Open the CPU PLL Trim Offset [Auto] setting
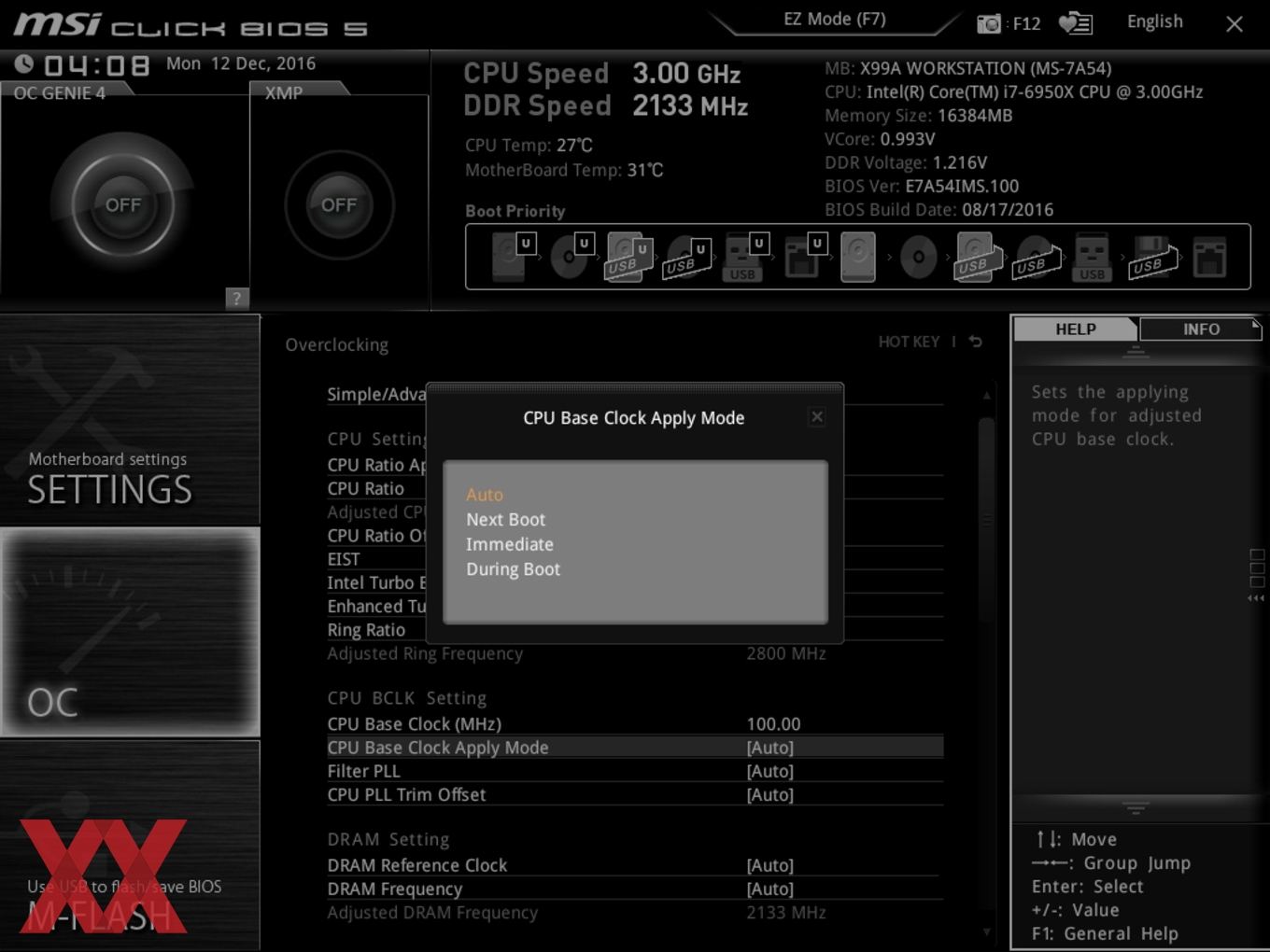 tap(635, 795)
